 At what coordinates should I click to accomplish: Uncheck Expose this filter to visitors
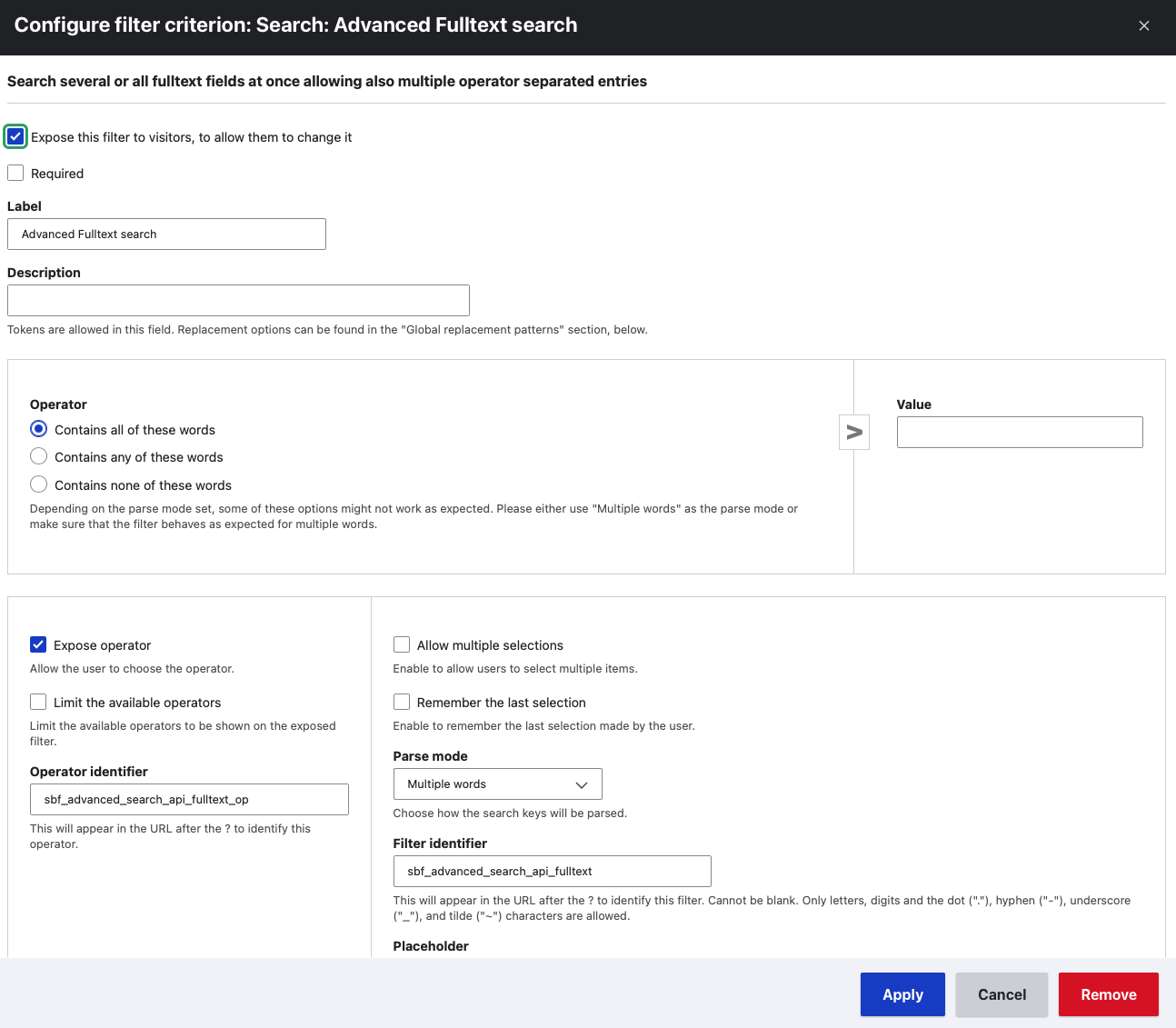[15, 136]
